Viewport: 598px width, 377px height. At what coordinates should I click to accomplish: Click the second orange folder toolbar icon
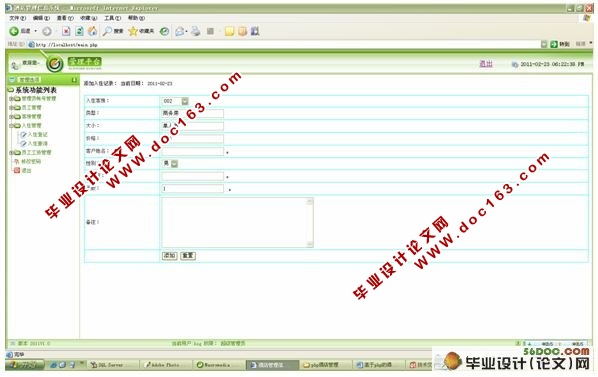point(242,31)
